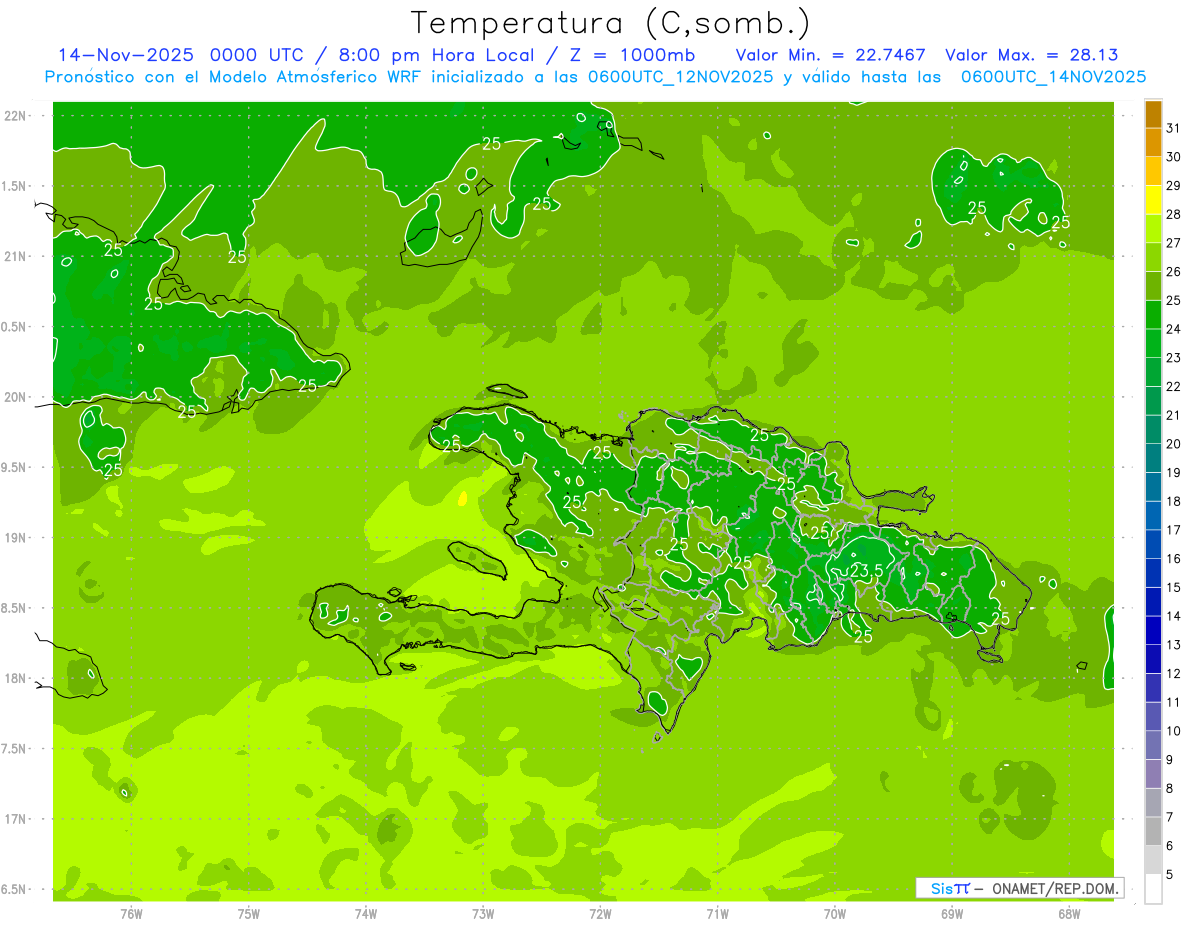Click the legend scale value 31
Image resolution: width=1200 pixels, height=927 pixels.
pos(1173,127)
